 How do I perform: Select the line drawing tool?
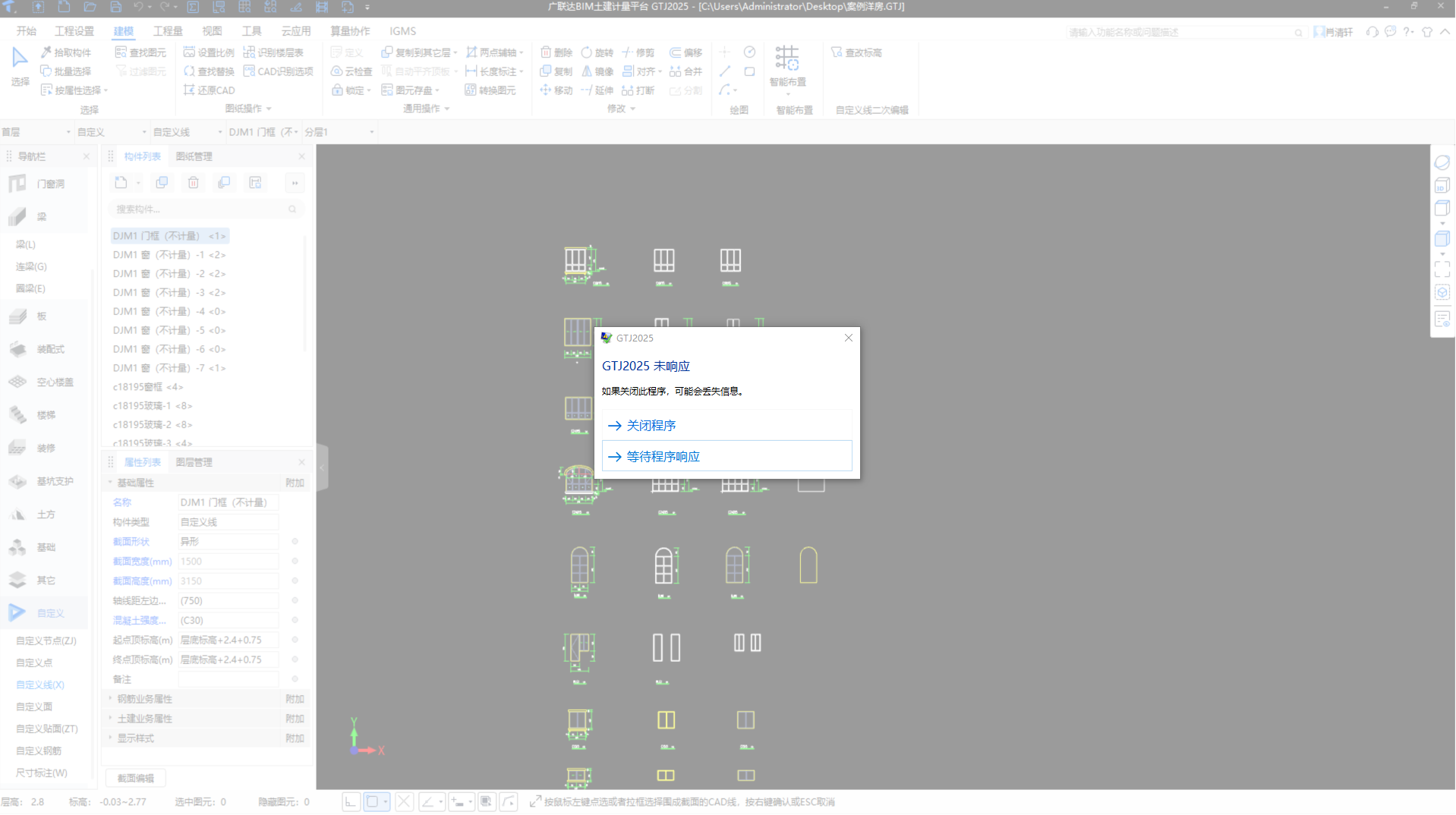pyautogui.click(x=725, y=71)
